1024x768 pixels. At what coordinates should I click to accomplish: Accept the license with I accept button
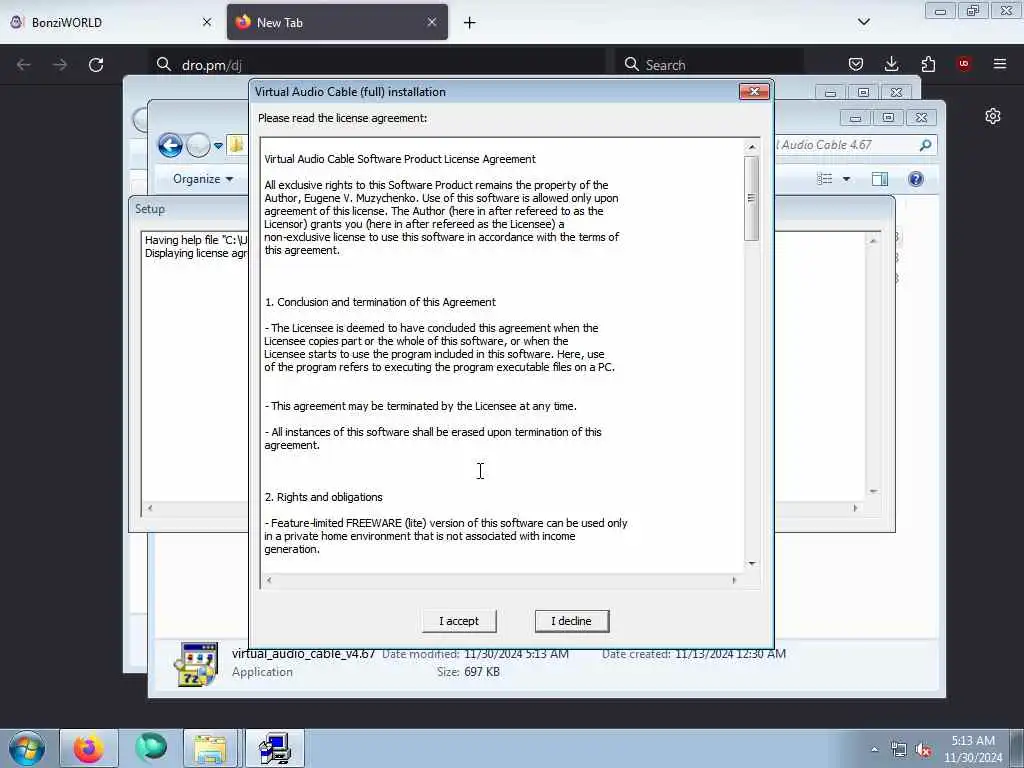[458, 621]
